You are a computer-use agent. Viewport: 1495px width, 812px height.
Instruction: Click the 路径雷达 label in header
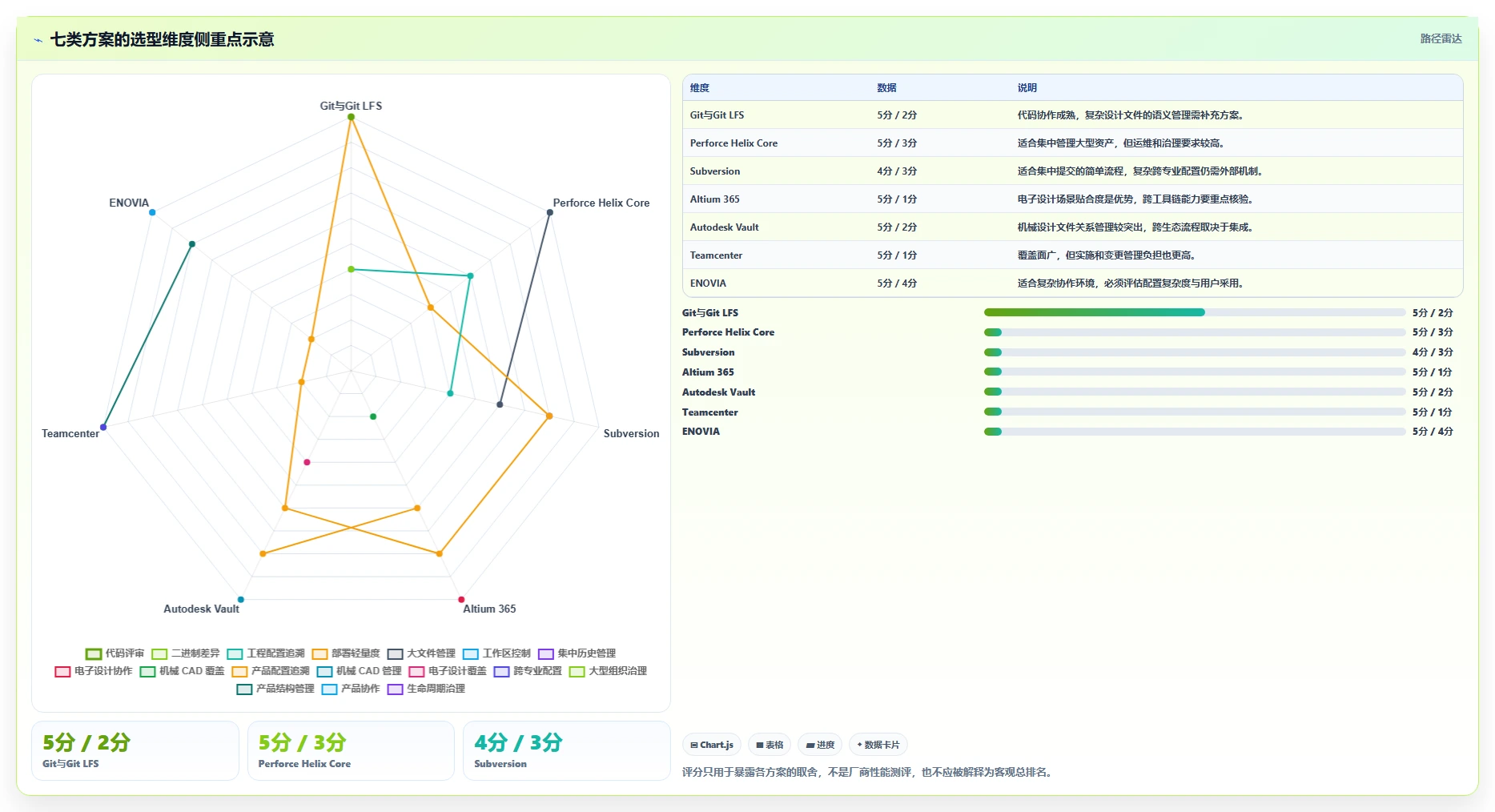click(x=1441, y=38)
